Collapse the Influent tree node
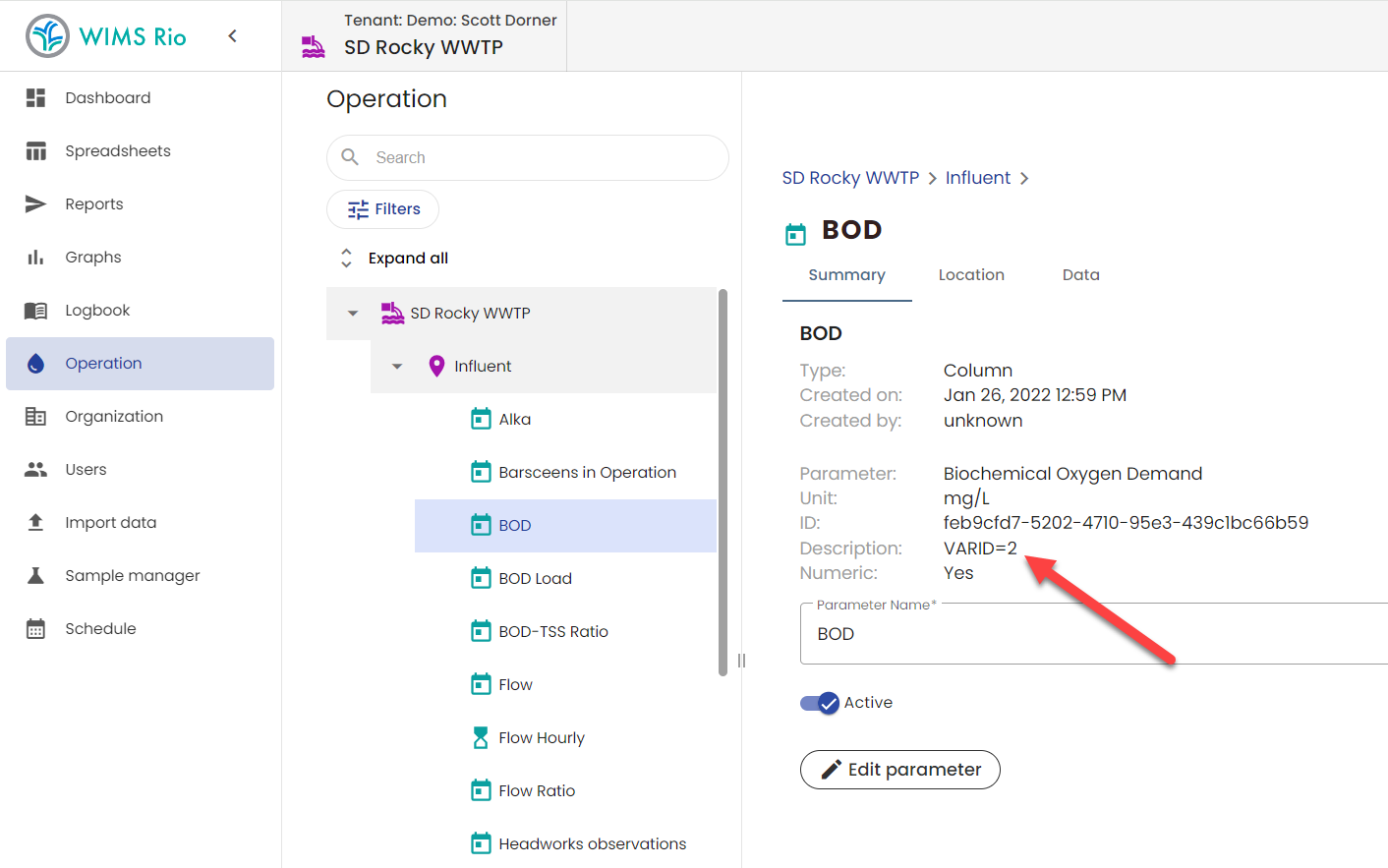The image size is (1388, 868). point(397,367)
